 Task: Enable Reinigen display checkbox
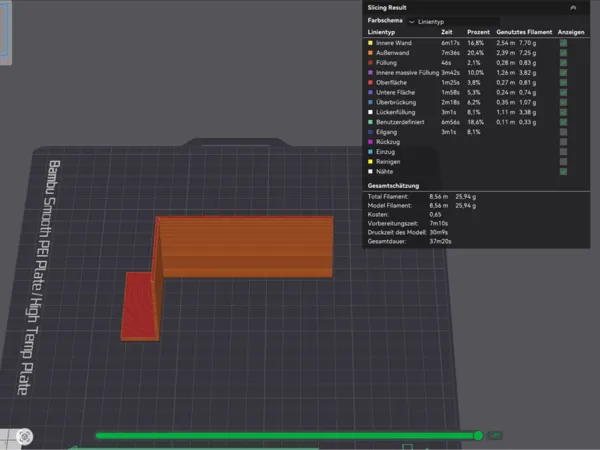(x=563, y=162)
